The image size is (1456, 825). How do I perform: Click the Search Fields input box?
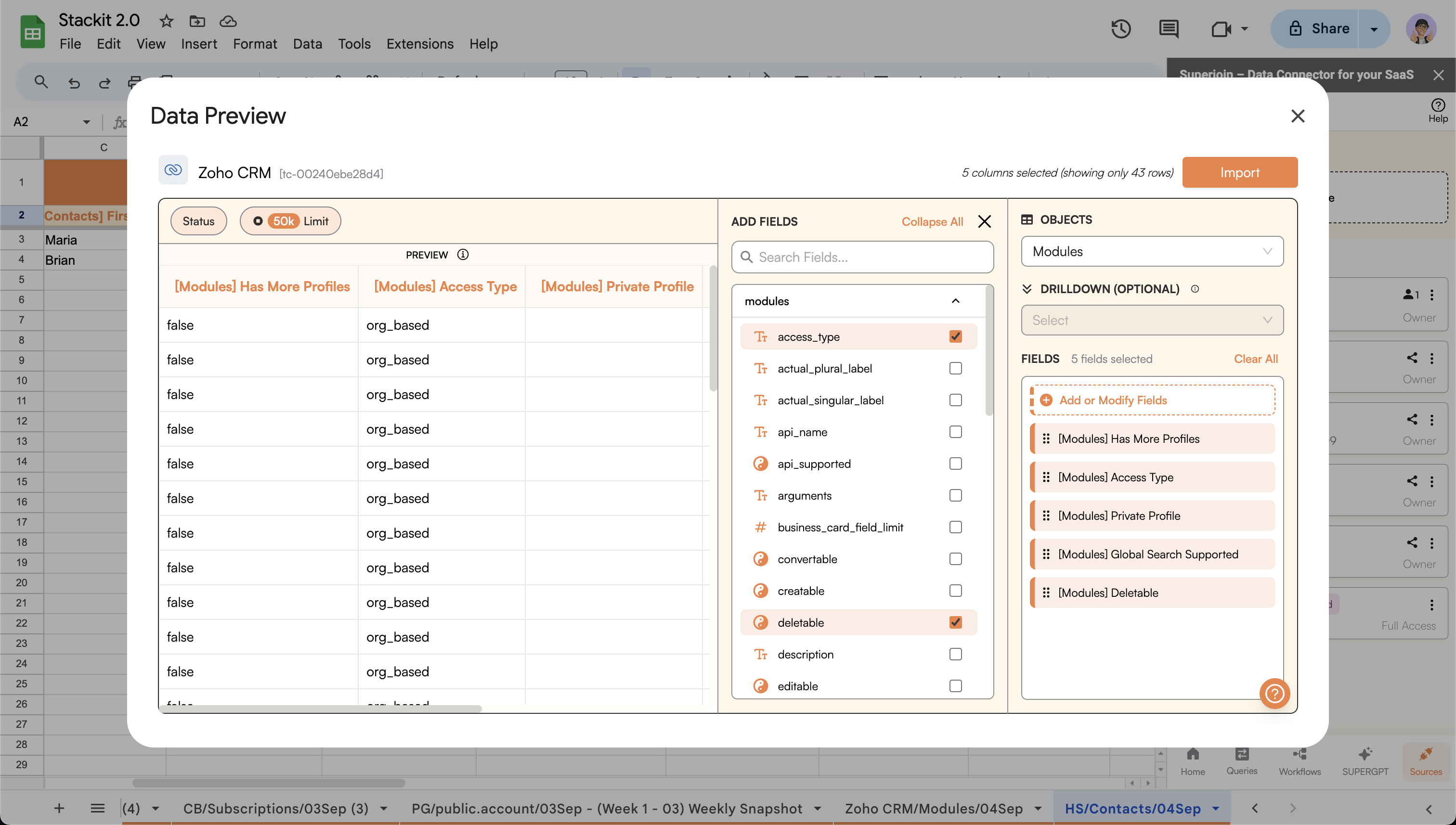pos(862,257)
